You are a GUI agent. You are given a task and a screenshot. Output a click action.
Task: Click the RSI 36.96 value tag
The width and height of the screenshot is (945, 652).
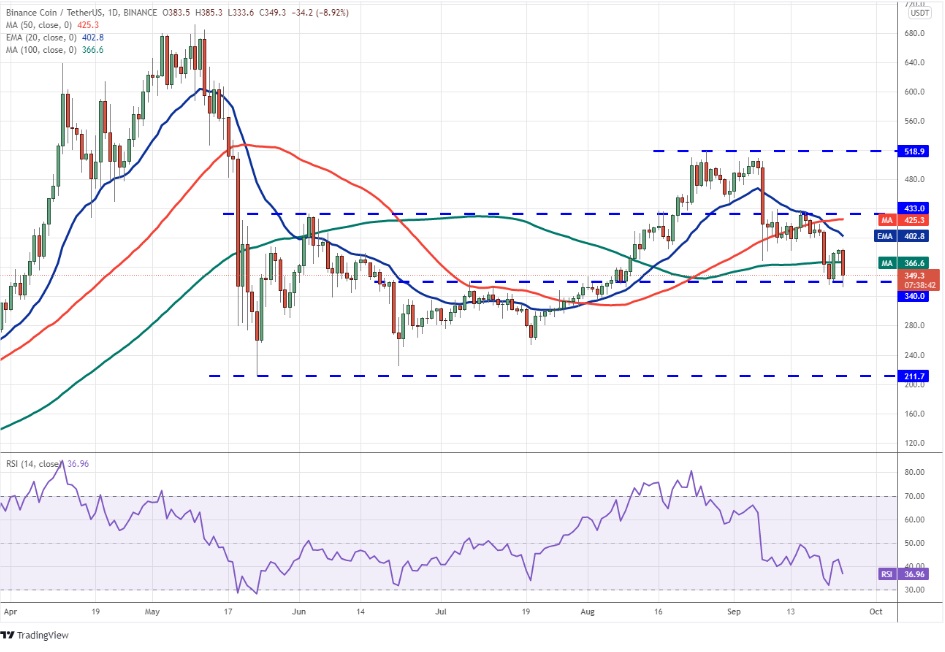[x=906, y=574]
